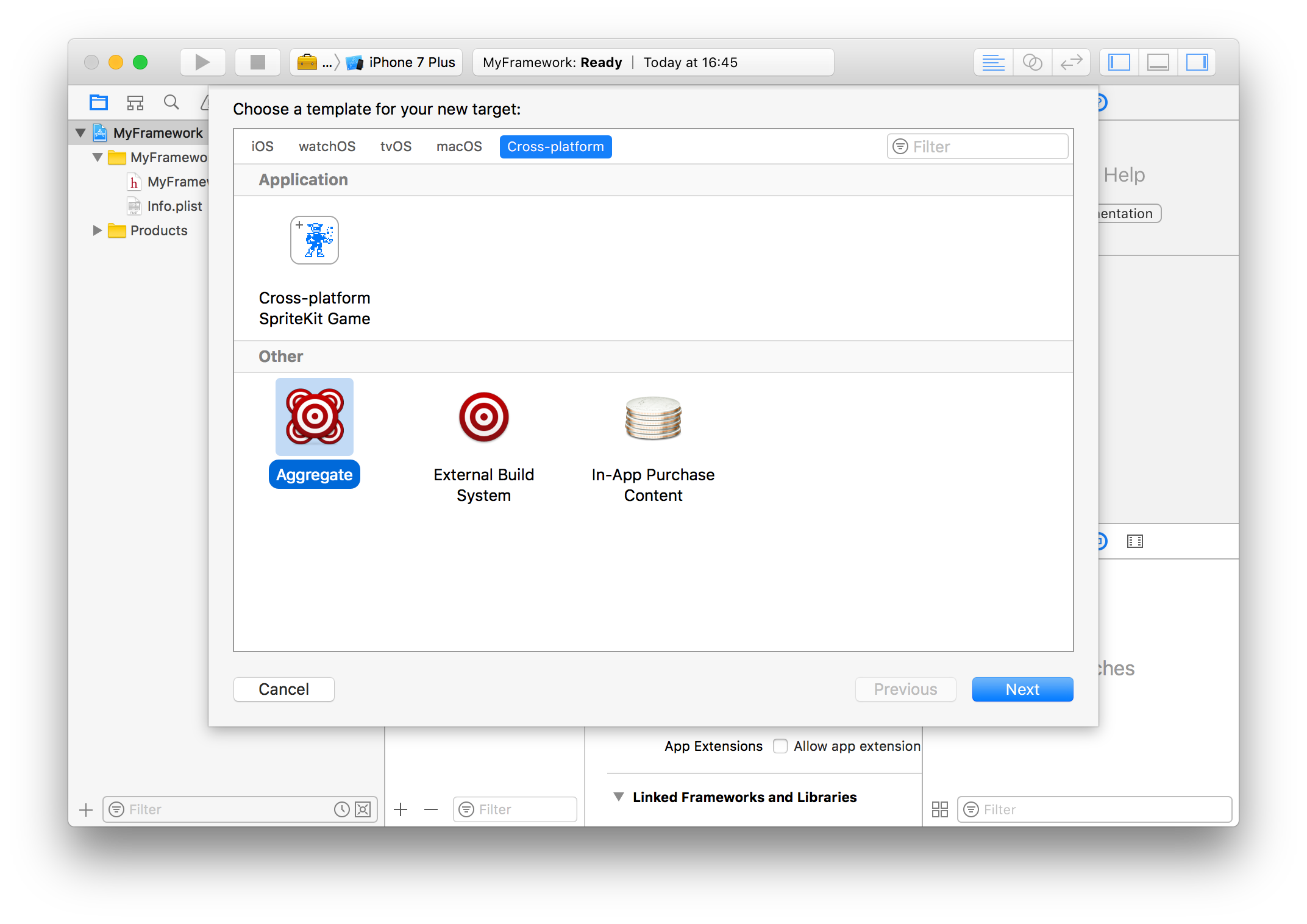Viewport: 1307px width, 924px height.
Task: Open the find navigator magnifying glass
Action: point(171,102)
